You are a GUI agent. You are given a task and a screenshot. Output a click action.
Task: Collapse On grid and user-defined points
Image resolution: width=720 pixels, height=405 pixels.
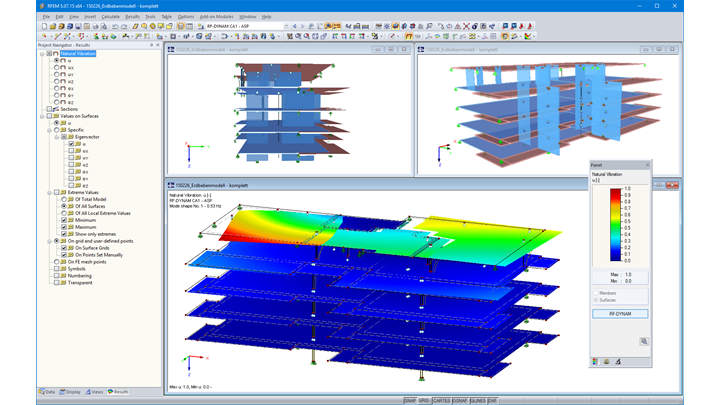coord(49,241)
